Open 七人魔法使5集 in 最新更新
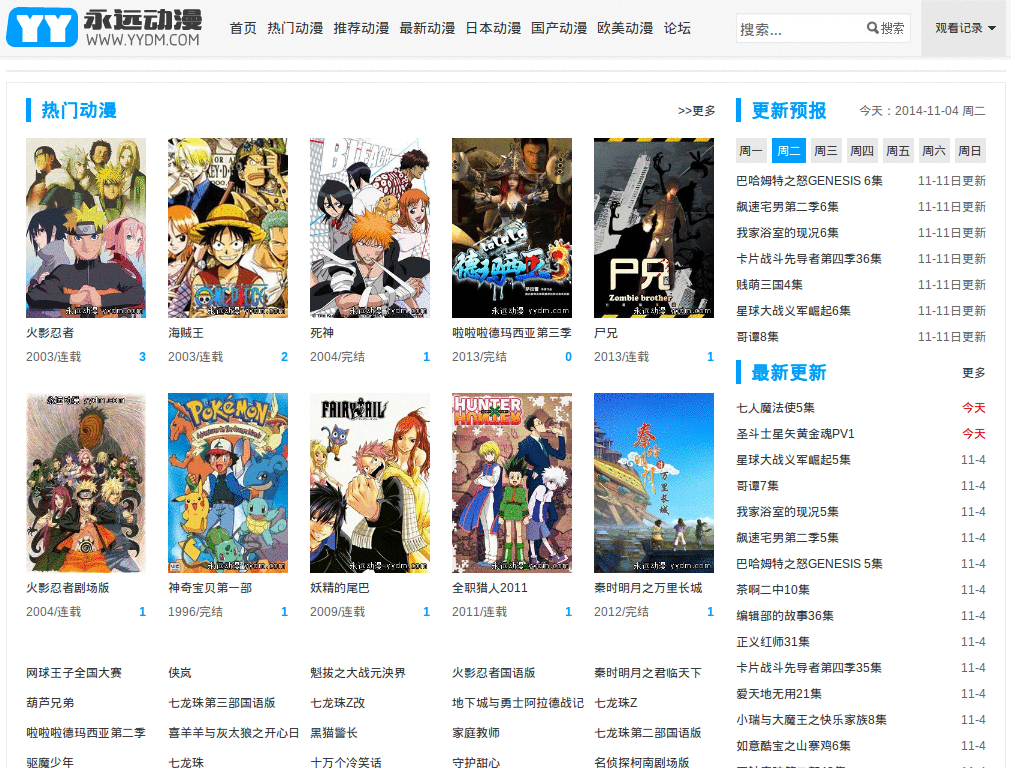1024x768 pixels. [776, 408]
